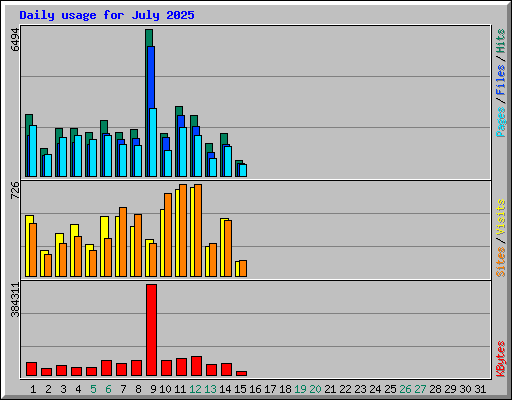Screen dimensions: 512x400
Task: Click day 31 on the x-axis
Action: click(x=480, y=389)
